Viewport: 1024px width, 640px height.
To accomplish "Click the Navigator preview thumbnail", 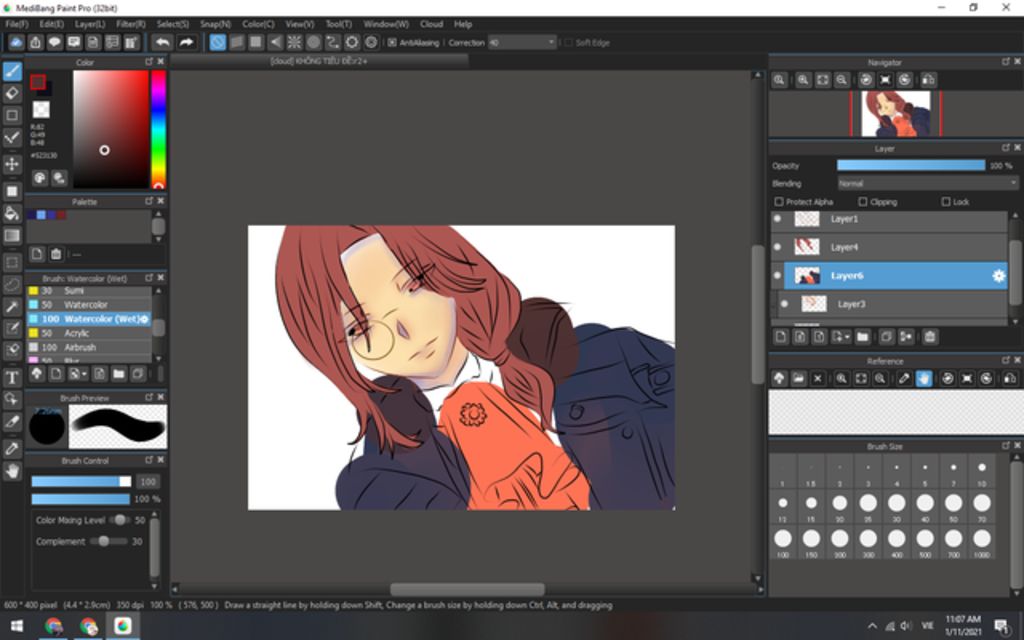I will [x=895, y=114].
